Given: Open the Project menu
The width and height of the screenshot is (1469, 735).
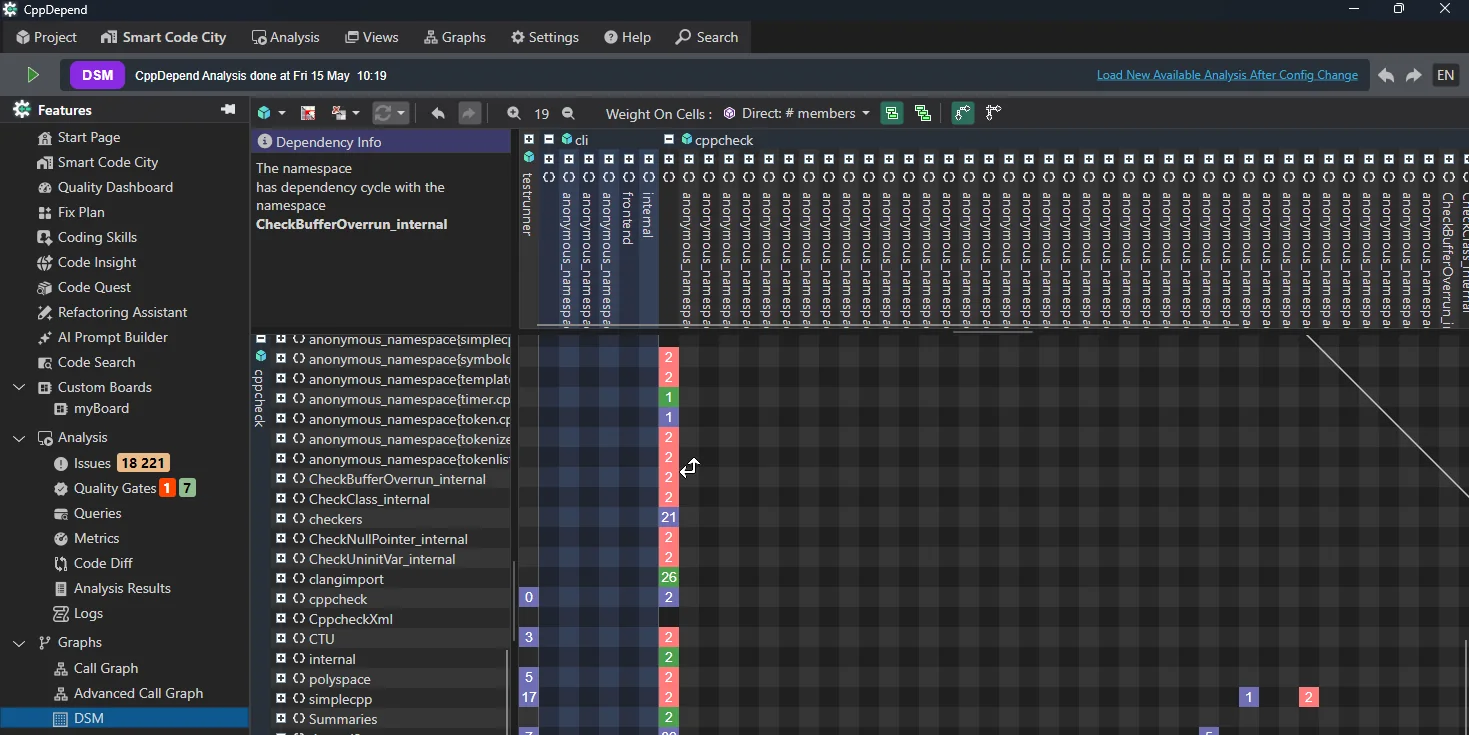Looking at the screenshot, I should point(46,37).
